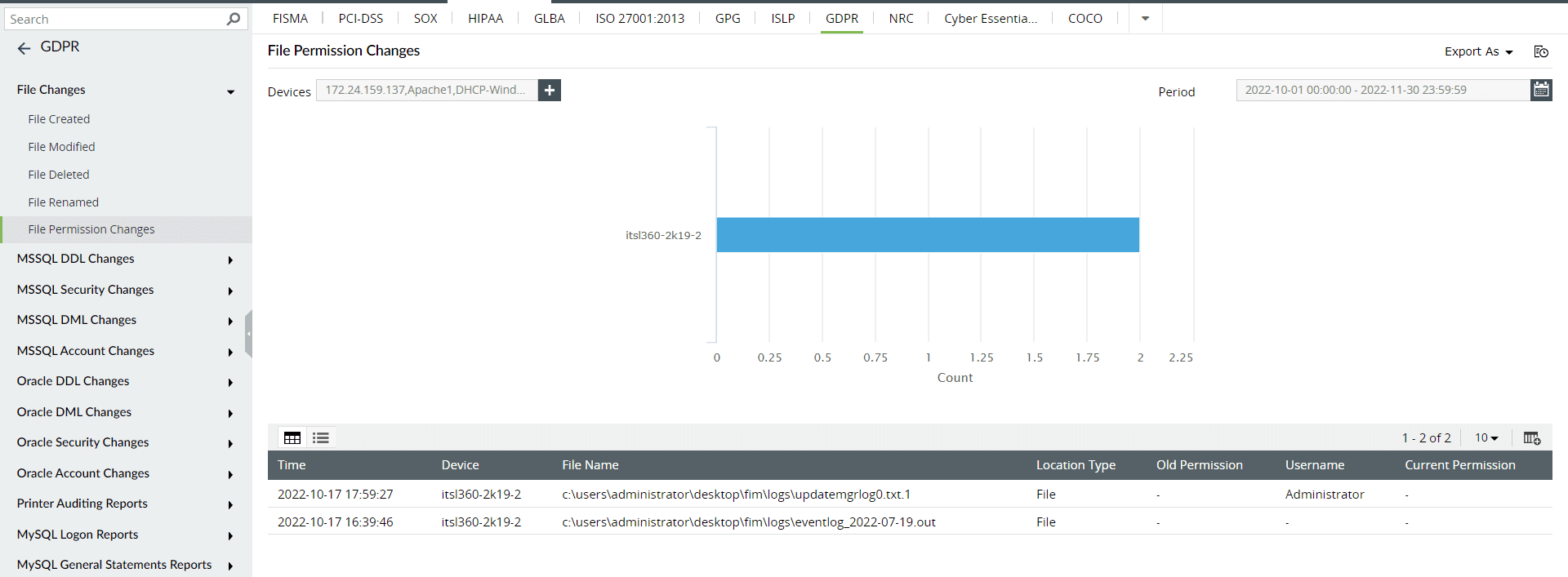Sort by the Time column header
Viewport: 1568px width, 577px height.
[x=292, y=465]
